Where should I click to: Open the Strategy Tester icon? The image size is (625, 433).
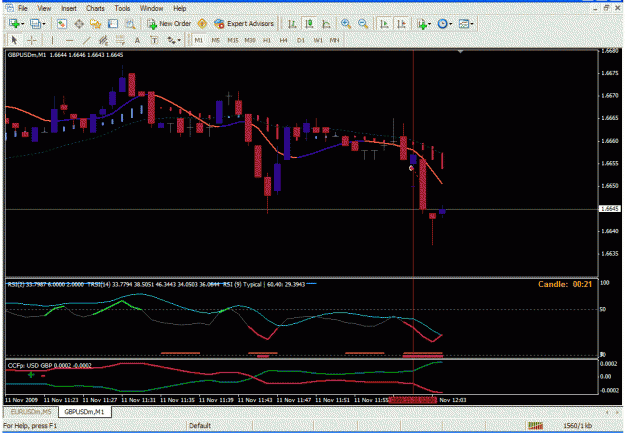coord(130,24)
